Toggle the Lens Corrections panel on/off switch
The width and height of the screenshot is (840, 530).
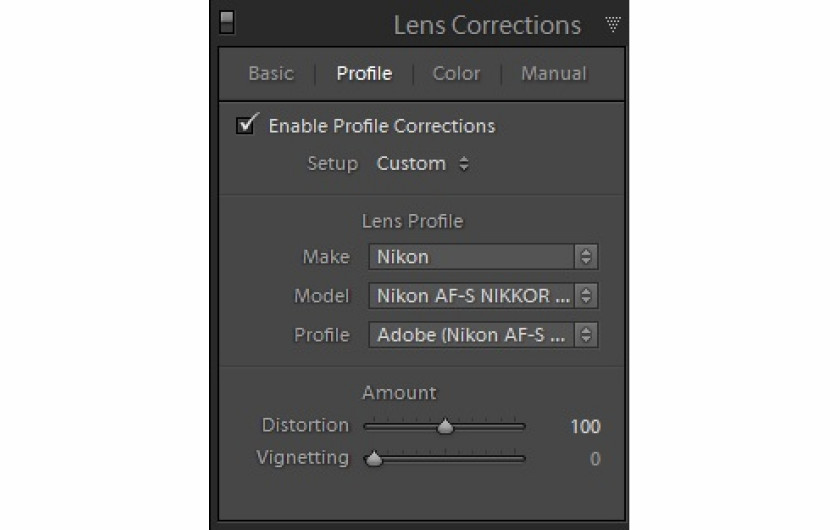pos(227,23)
